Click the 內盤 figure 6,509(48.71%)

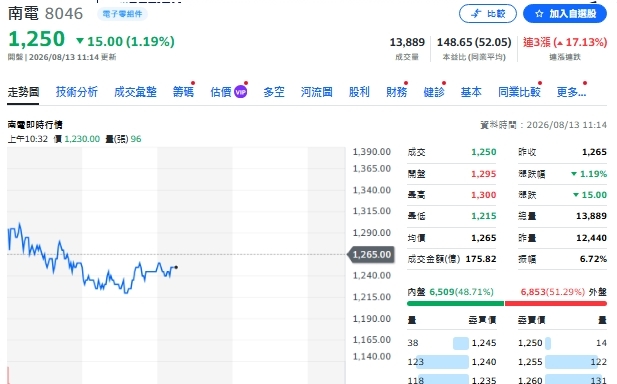coord(461,292)
